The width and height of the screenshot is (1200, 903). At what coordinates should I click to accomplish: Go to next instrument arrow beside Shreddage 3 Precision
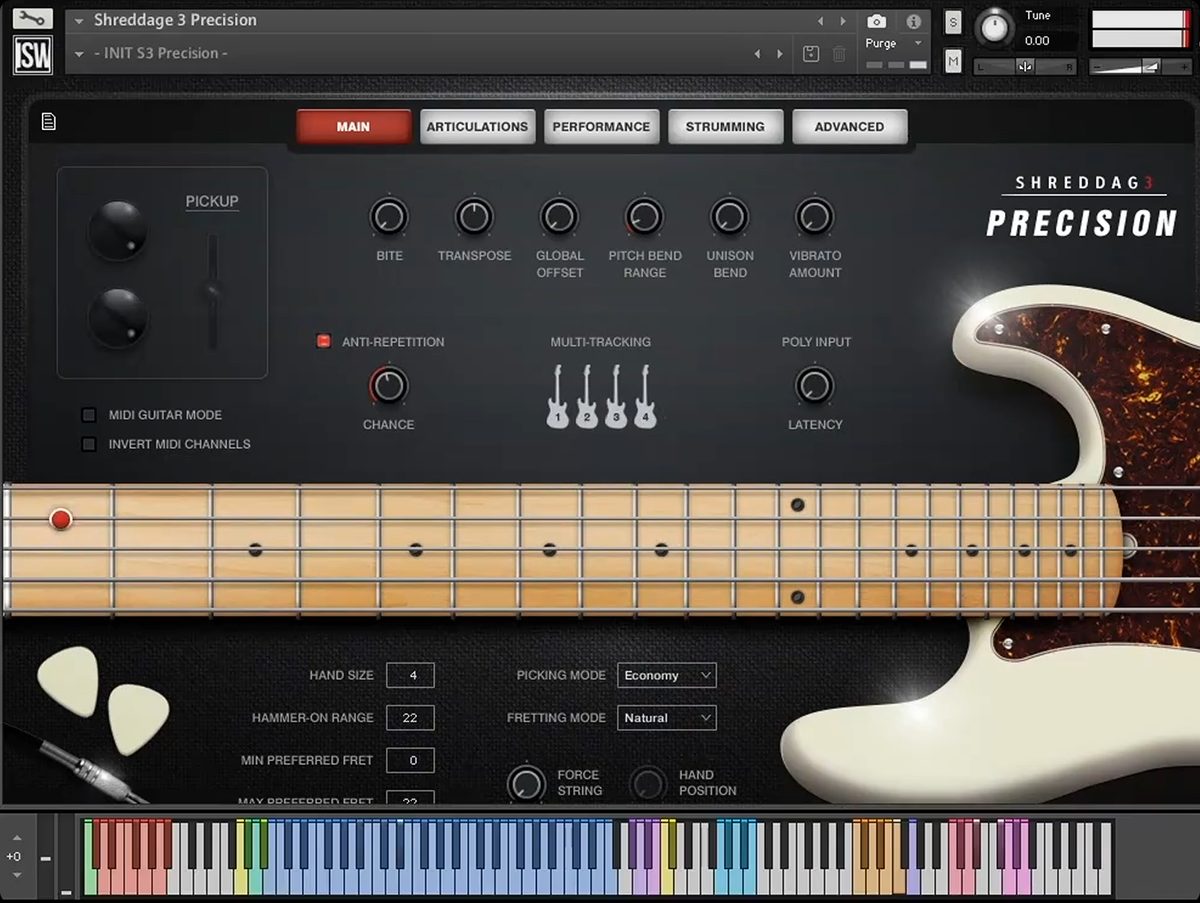[843, 21]
